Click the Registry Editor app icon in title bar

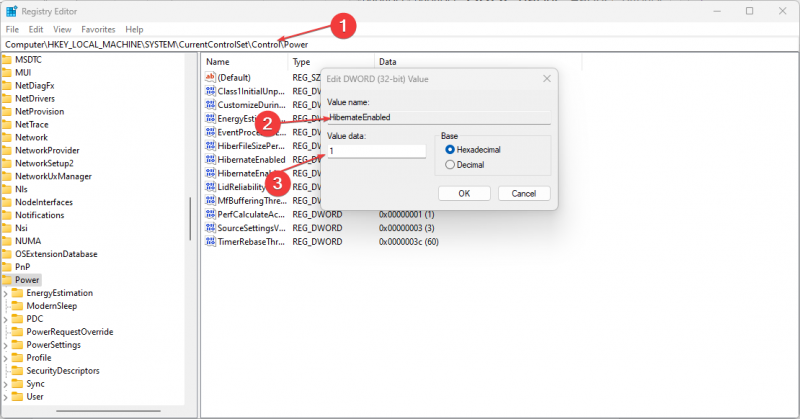coord(11,11)
